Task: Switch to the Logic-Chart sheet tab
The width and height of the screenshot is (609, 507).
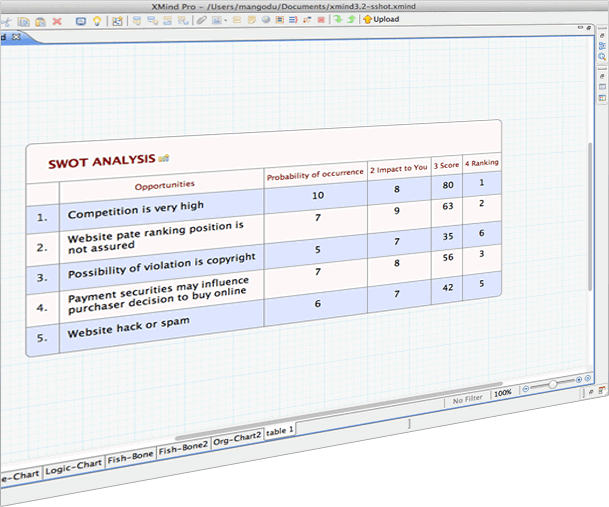Action: (x=73, y=467)
